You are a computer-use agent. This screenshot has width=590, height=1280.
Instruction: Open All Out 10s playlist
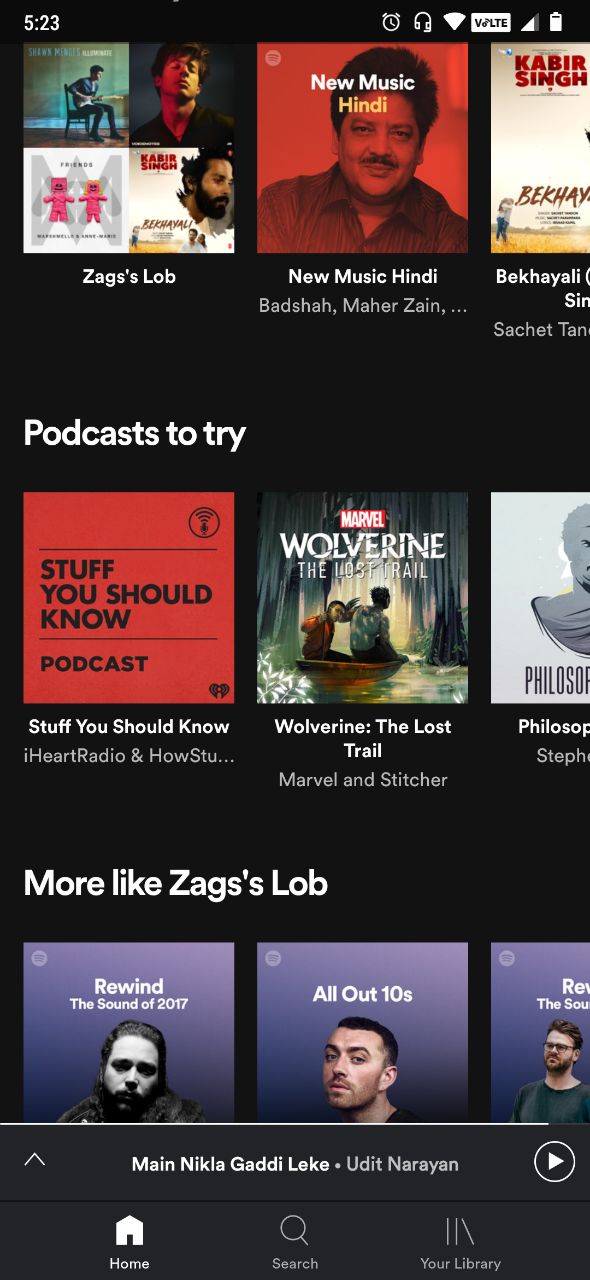pyautogui.click(x=362, y=1032)
